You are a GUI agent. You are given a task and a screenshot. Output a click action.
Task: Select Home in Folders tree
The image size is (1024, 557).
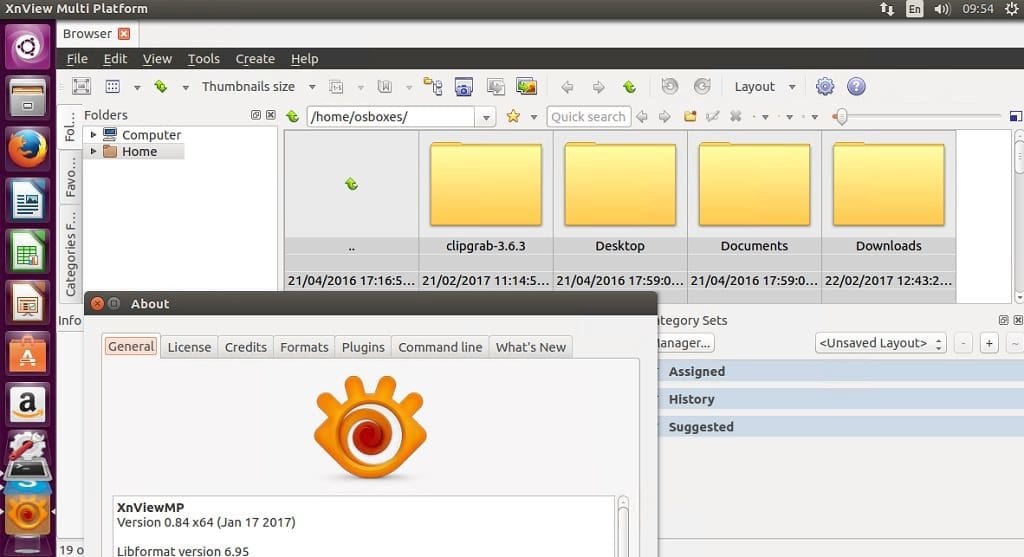tap(139, 151)
